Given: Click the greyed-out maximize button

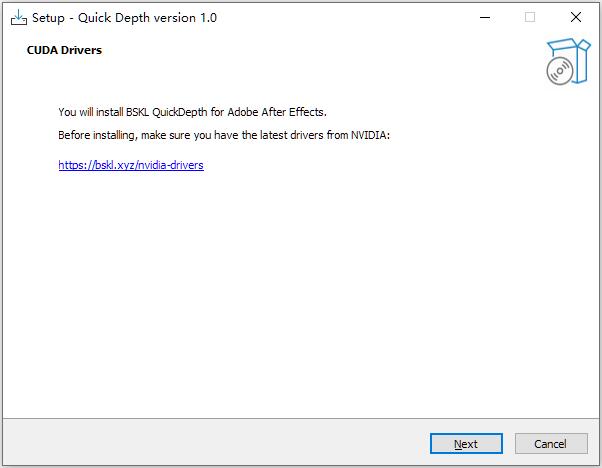Looking at the screenshot, I should pyautogui.click(x=530, y=17).
